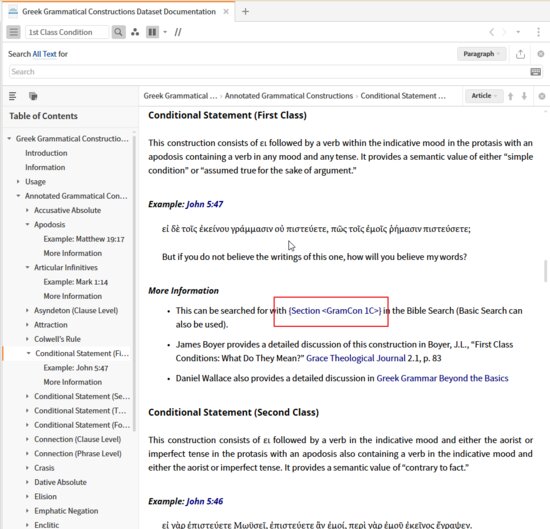Open the visual filters three-dots cluster icon

(x=135, y=32)
